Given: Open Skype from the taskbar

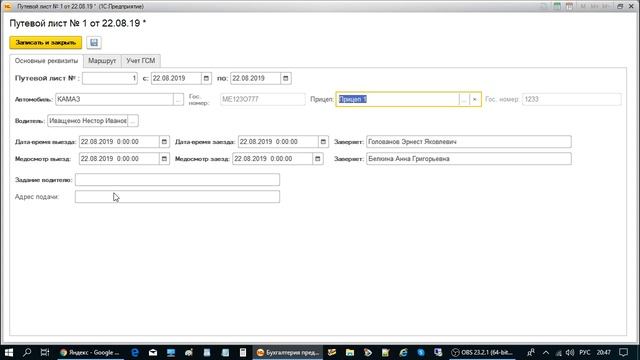Looking at the screenshot, I should tap(421, 352).
